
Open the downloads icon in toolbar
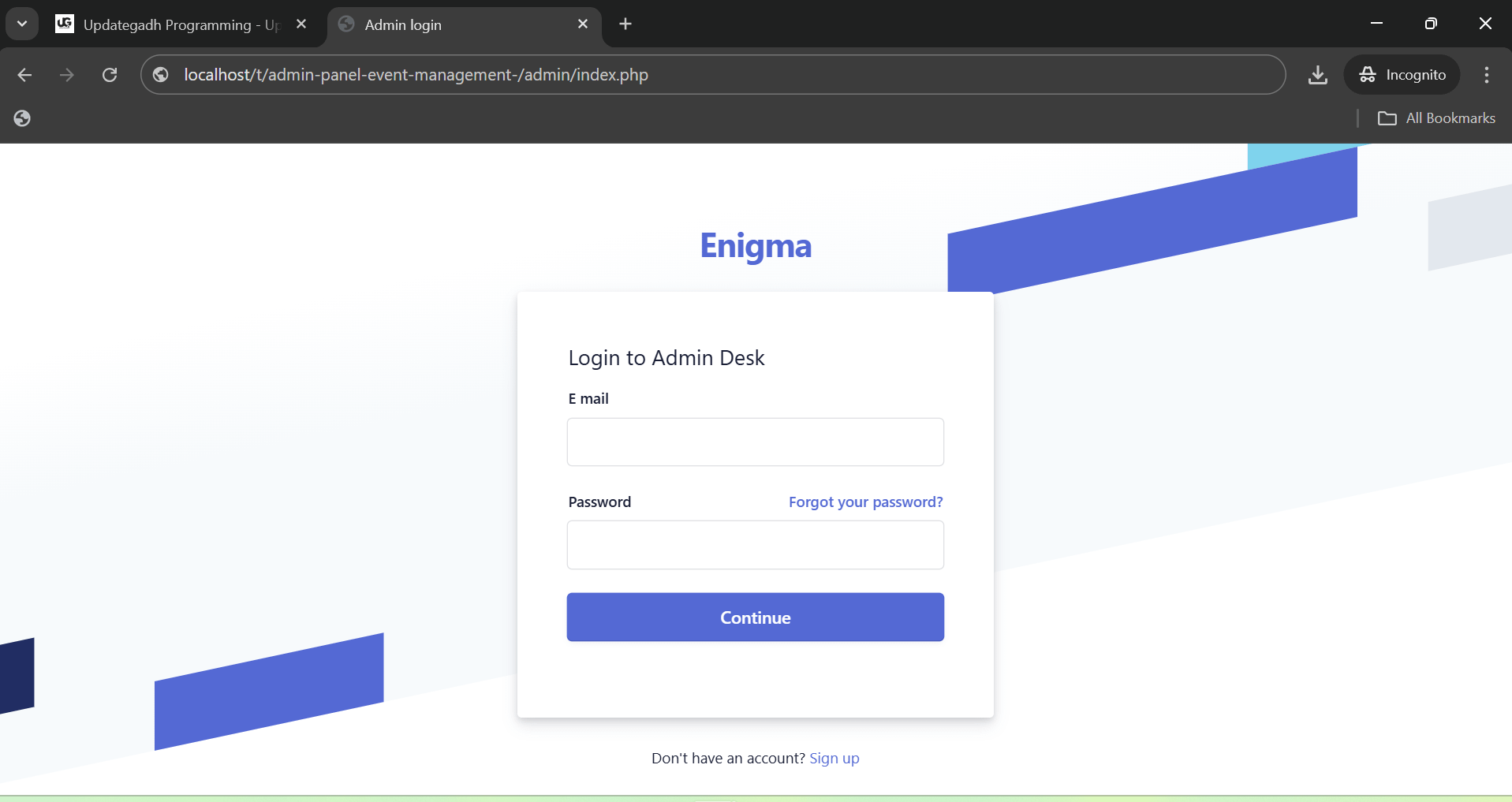tap(1317, 75)
